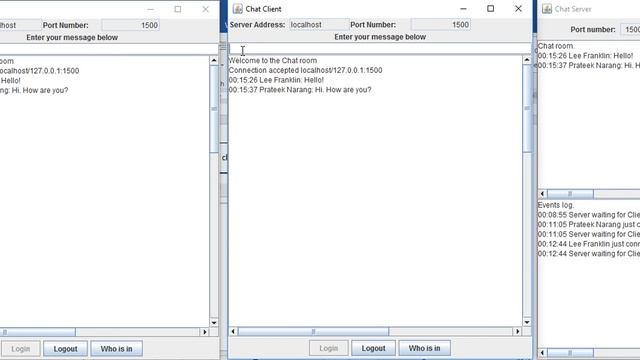Click 'Enter your message below' label in middle Chat Client
This screenshot has height=360, width=640.
380,37
